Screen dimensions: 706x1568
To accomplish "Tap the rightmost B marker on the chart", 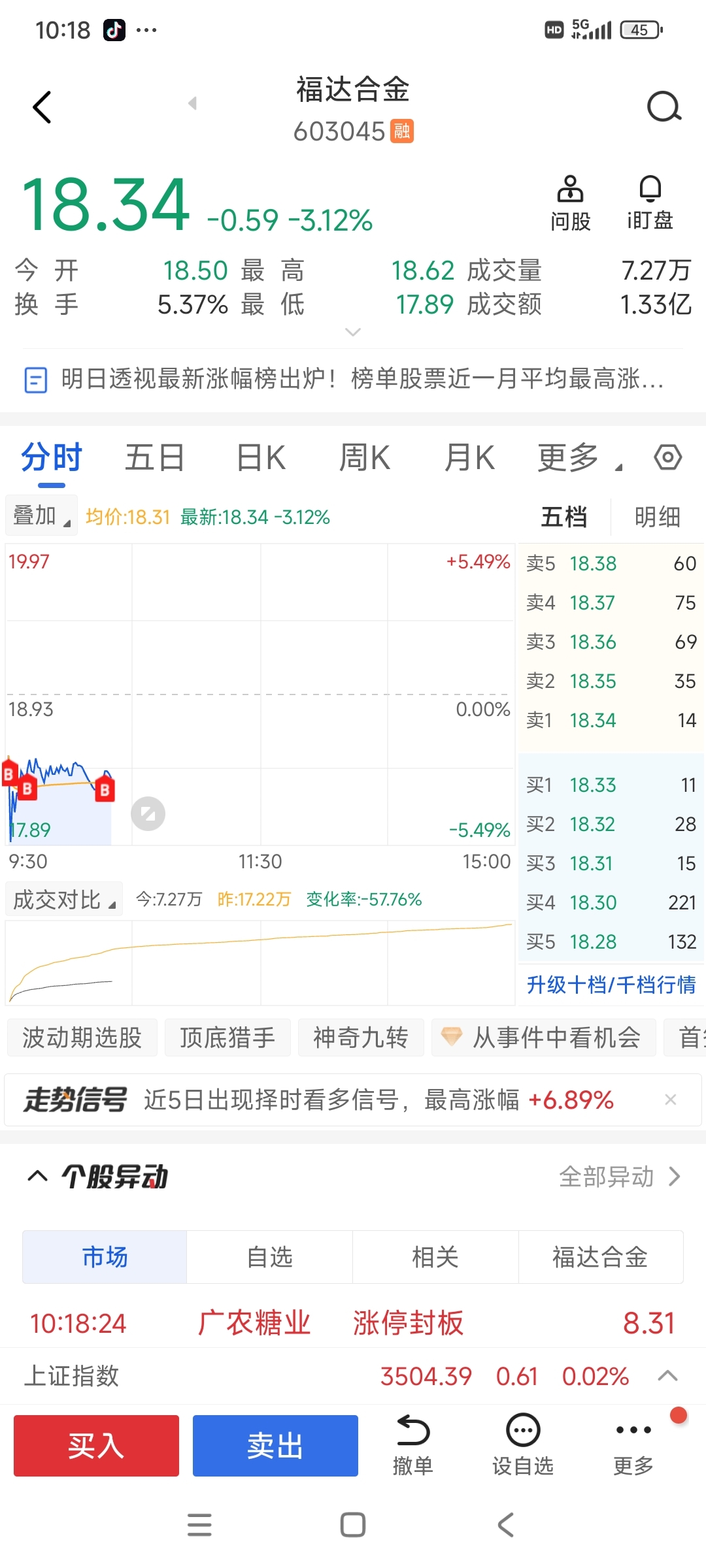I will click(105, 789).
